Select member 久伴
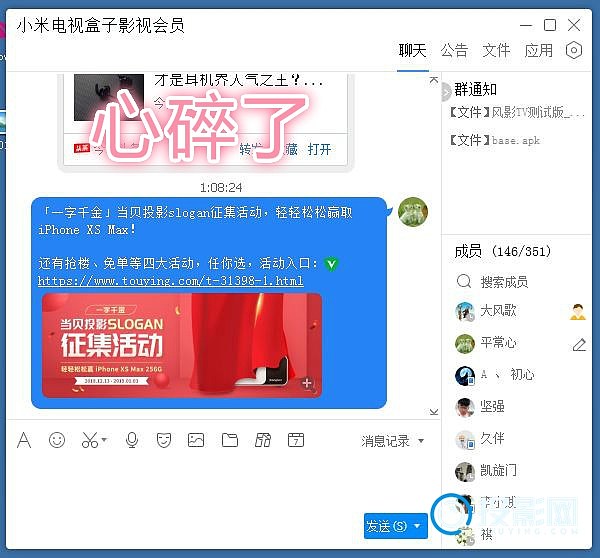The image size is (600, 558). tap(519, 439)
